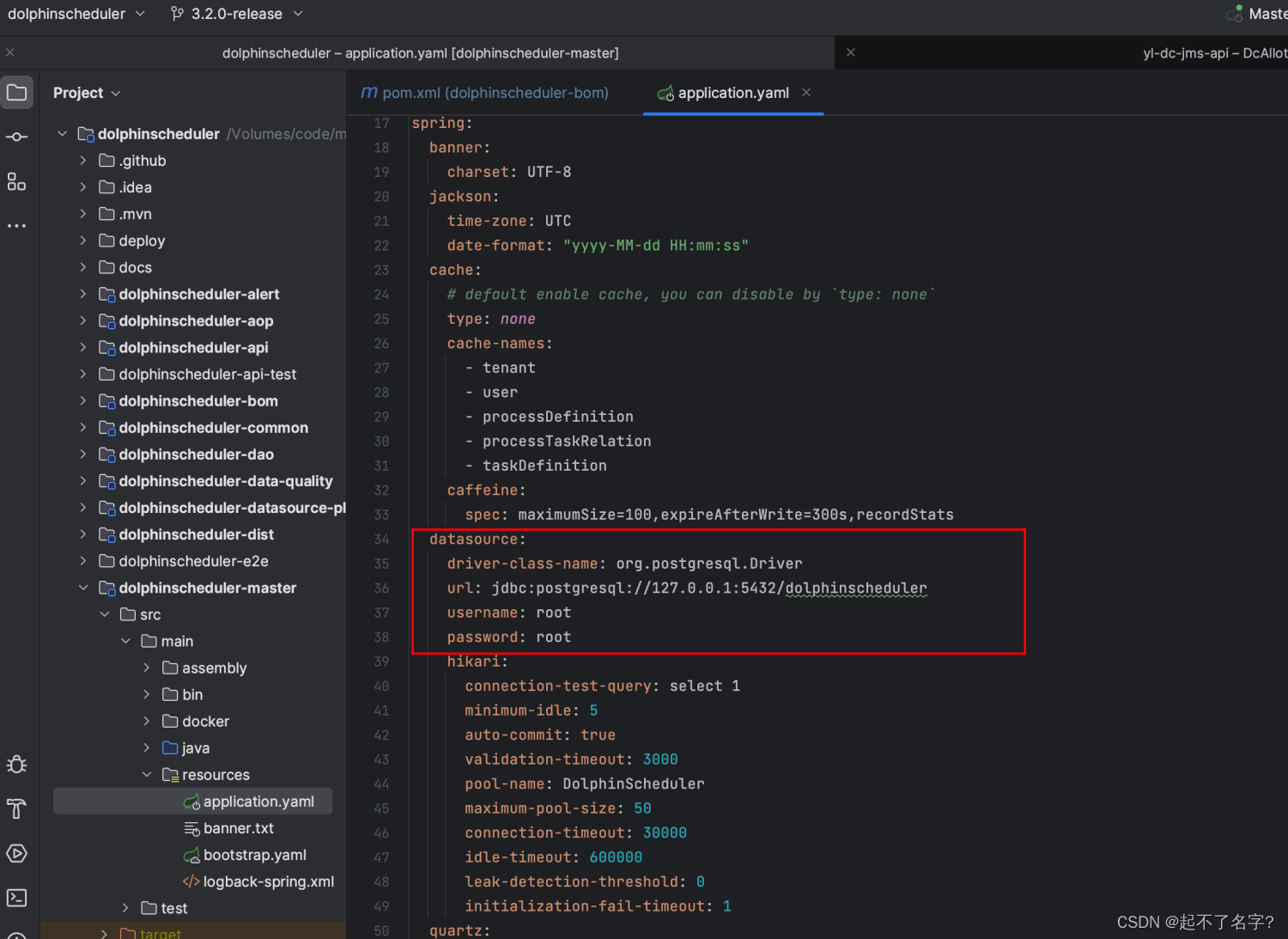Open the bootstrap.yaml file
The width and height of the screenshot is (1288, 939).
click(254, 855)
